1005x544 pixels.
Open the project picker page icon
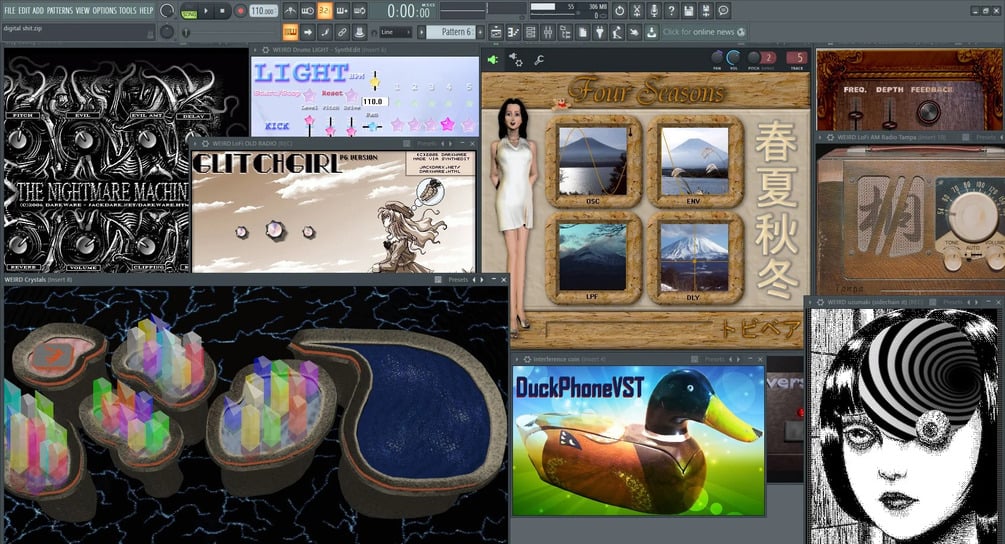(x=583, y=32)
